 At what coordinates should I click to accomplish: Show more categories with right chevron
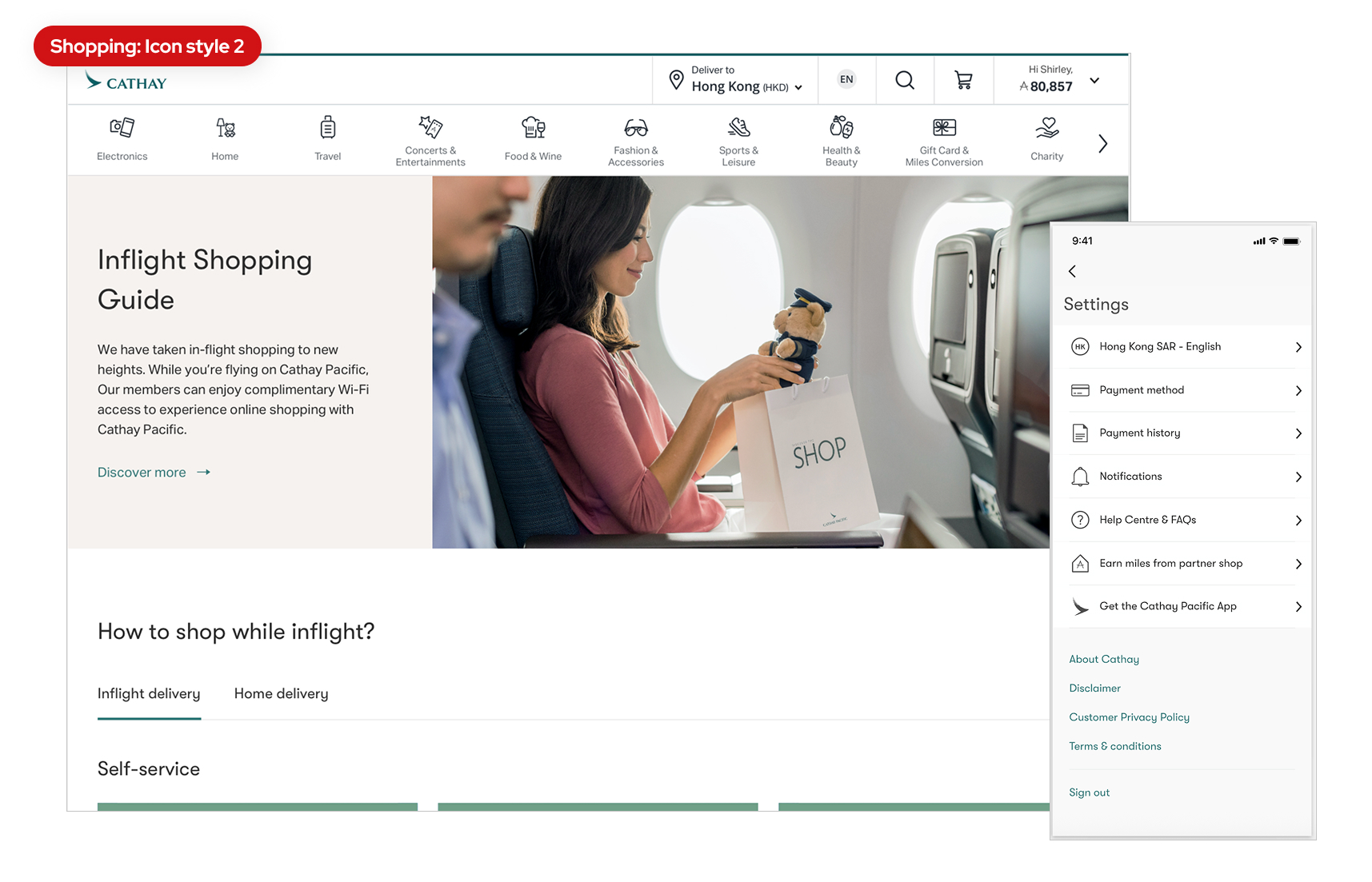click(1103, 144)
